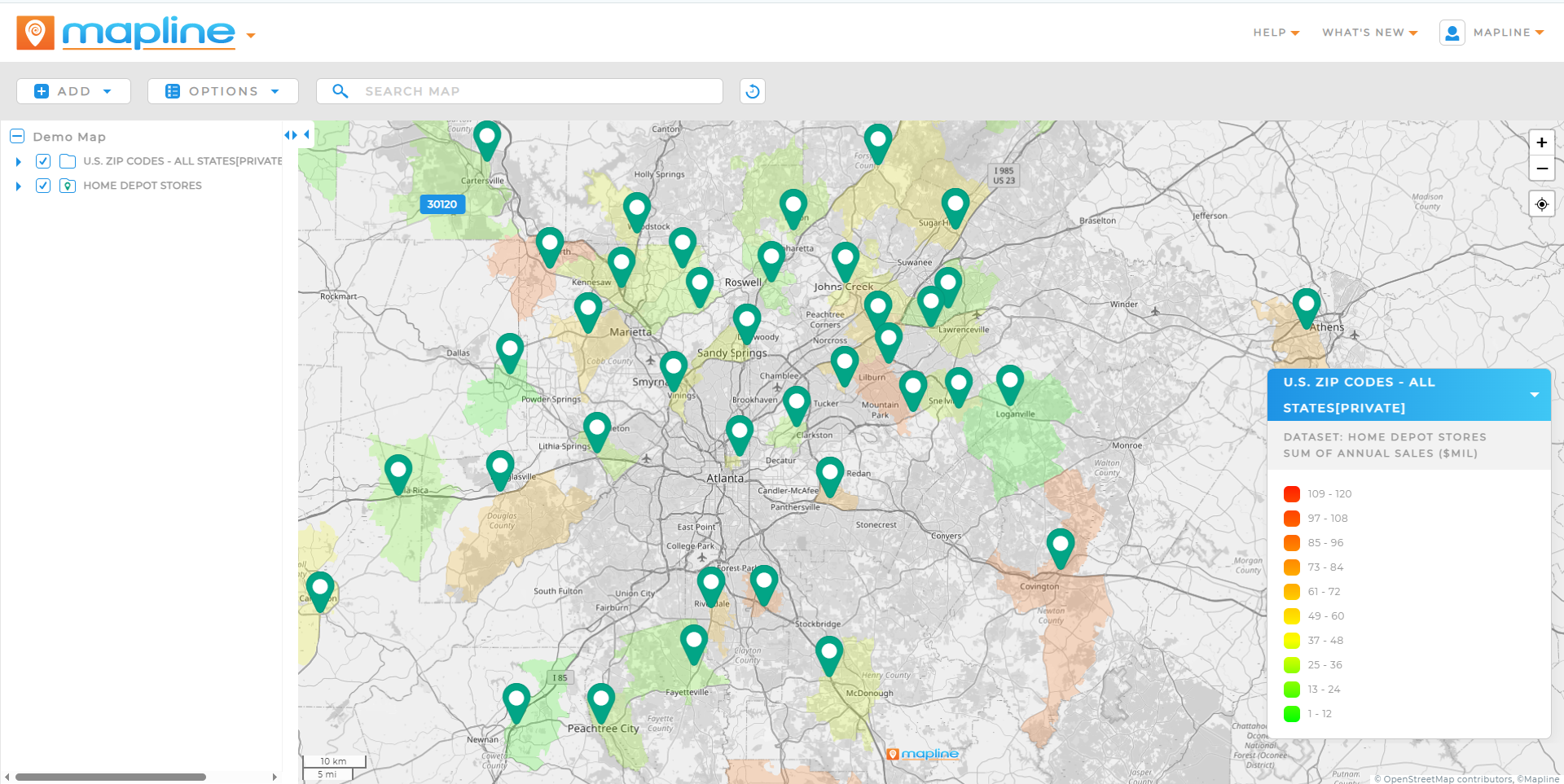Zoom out on the map
This screenshot has height=784, width=1564.
[1541, 169]
